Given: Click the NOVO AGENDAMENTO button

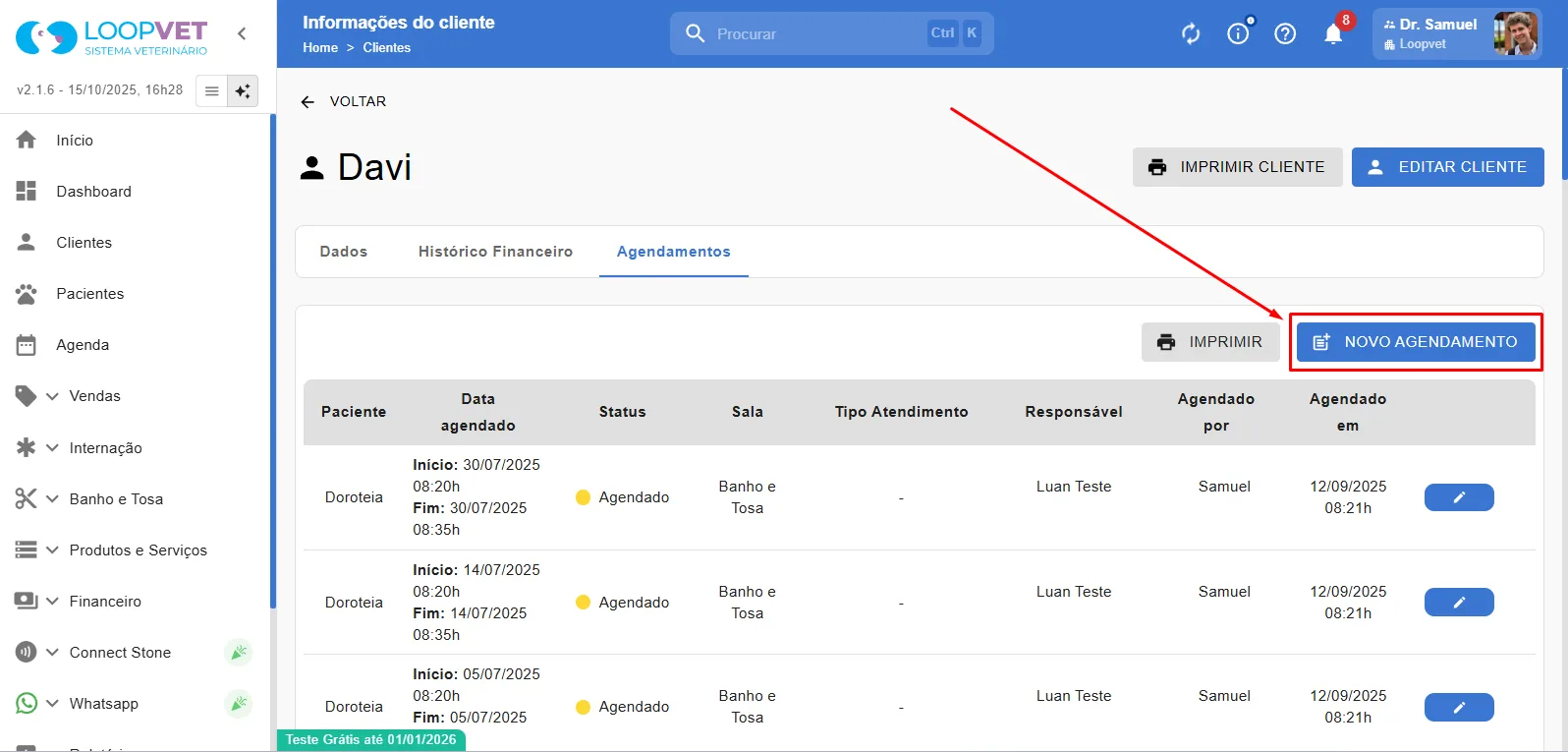Looking at the screenshot, I should click(x=1416, y=342).
